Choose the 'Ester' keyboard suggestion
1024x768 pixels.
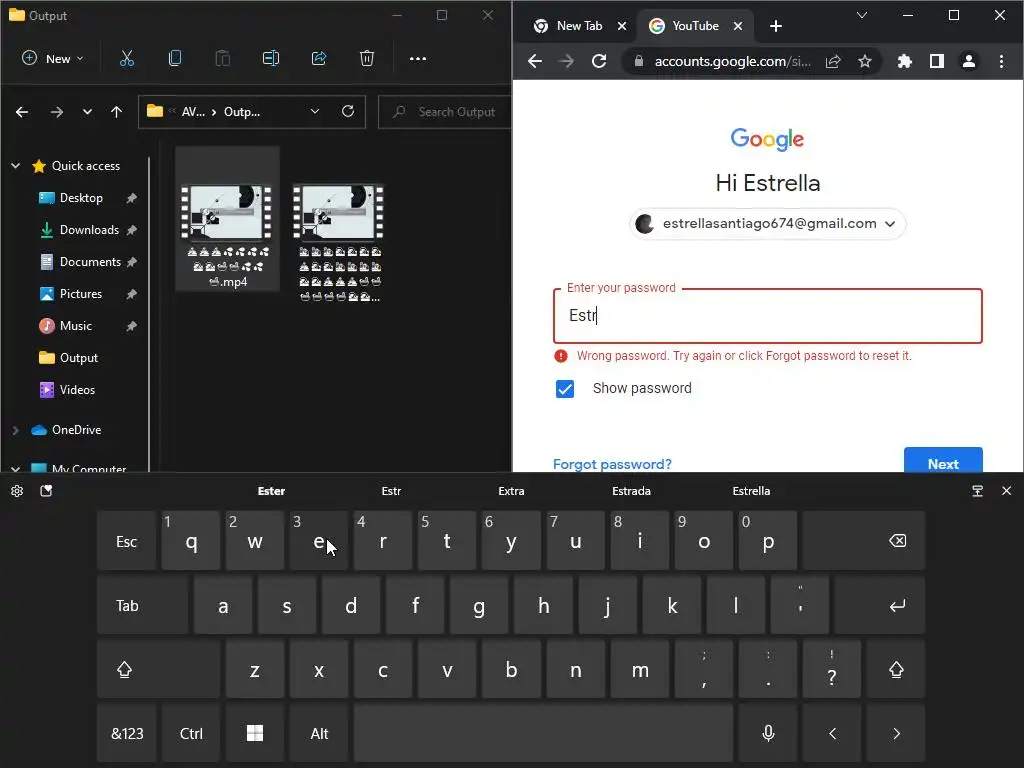pyautogui.click(x=271, y=491)
